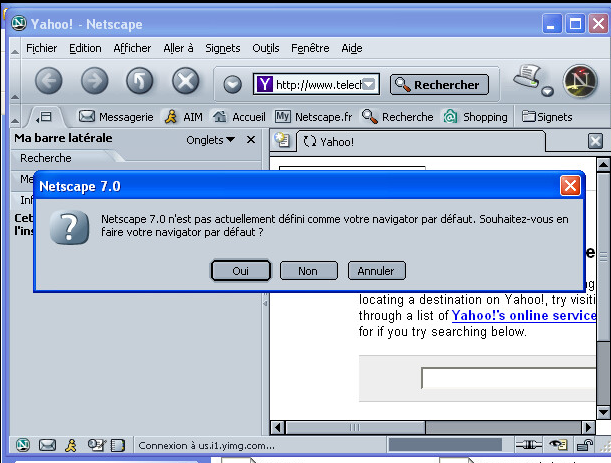The width and height of the screenshot is (611, 463).
Task: Open Mail from status bar envelope icon
Action: [47, 445]
